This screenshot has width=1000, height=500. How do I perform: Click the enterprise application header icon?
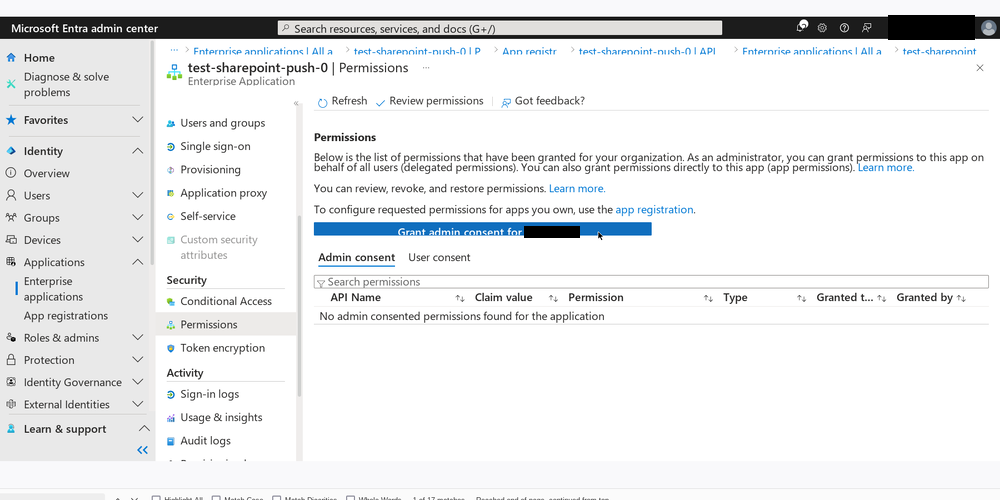click(x=174, y=71)
